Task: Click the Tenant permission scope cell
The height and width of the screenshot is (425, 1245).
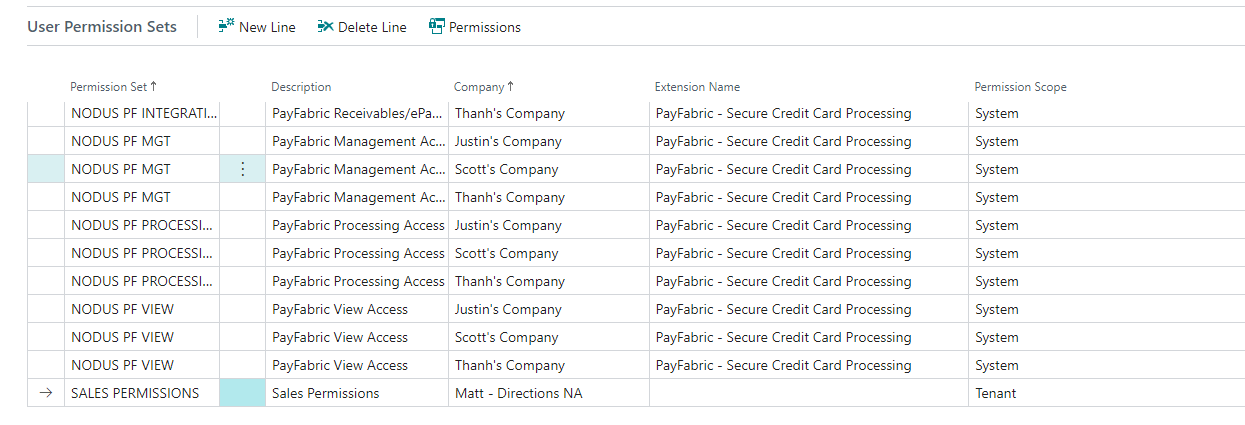Action: point(996,394)
